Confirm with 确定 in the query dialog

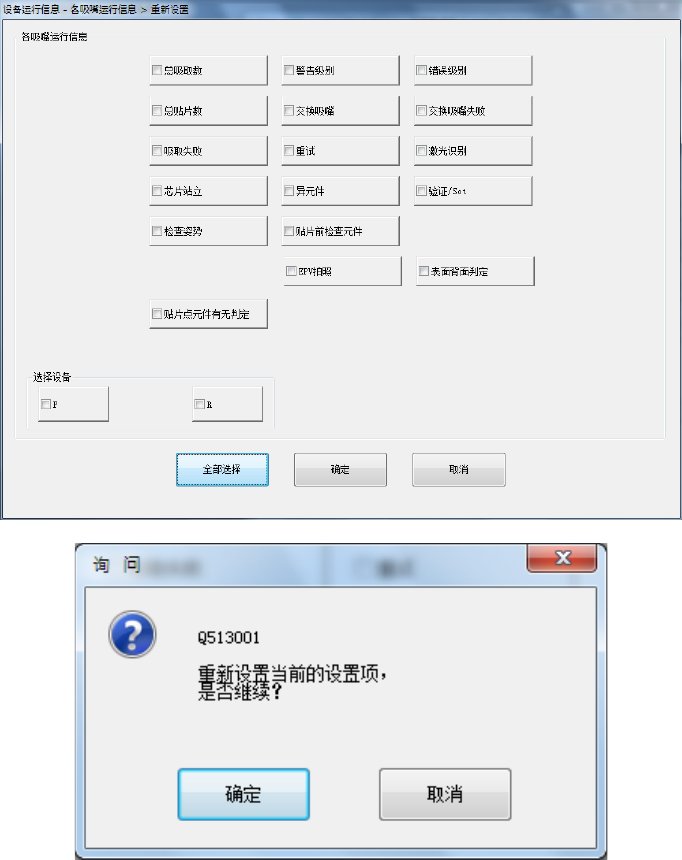pos(244,794)
